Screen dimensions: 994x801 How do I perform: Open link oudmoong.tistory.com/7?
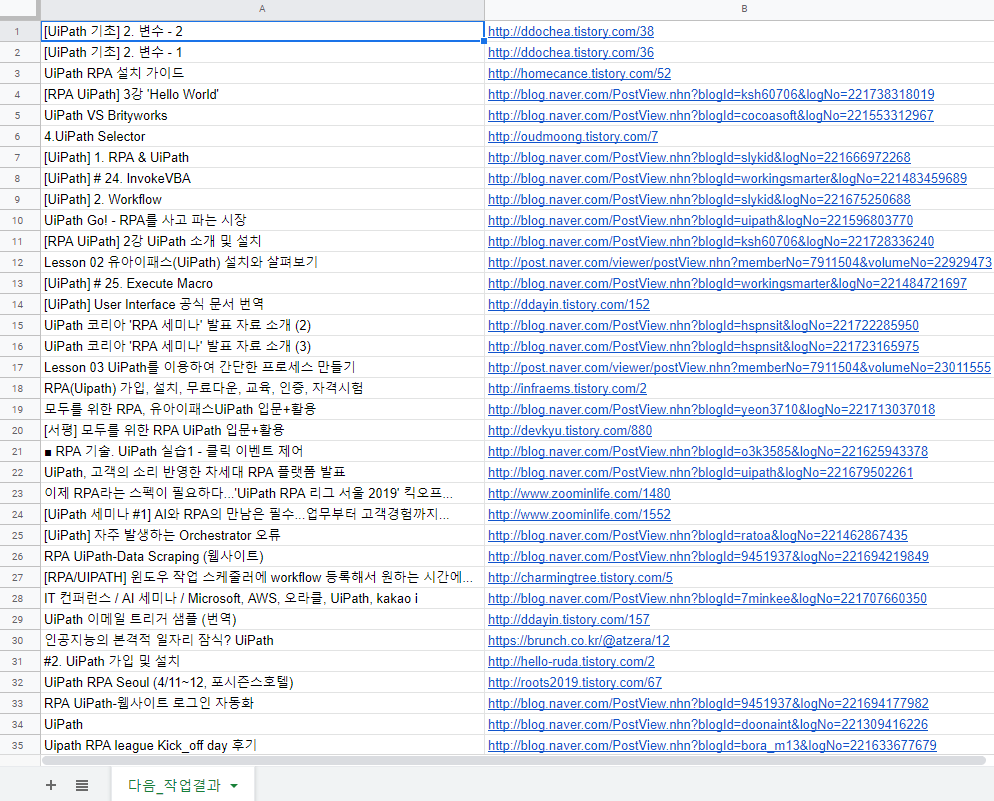[x=572, y=136]
